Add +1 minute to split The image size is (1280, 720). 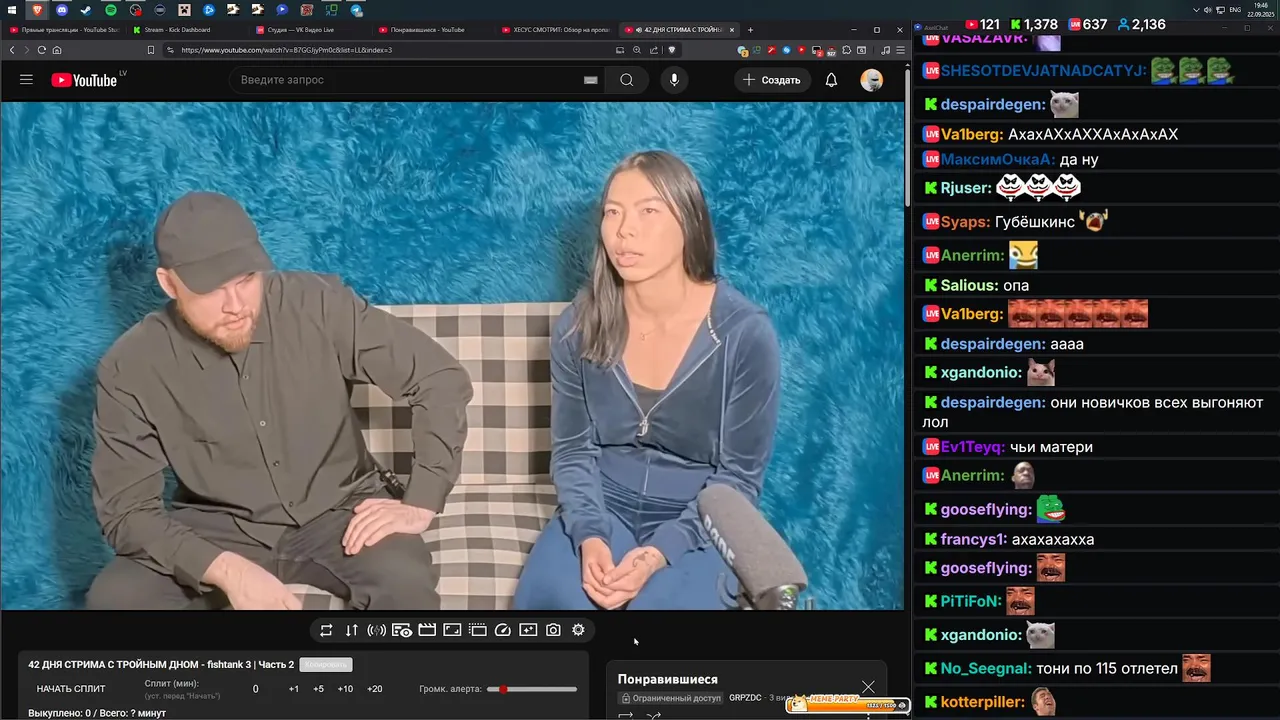pos(293,689)
